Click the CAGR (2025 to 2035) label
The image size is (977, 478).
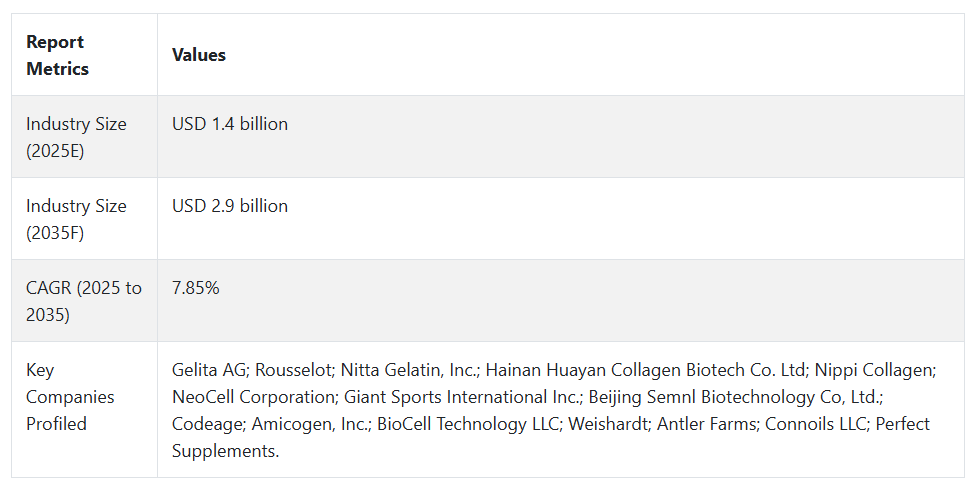(83, 301)
